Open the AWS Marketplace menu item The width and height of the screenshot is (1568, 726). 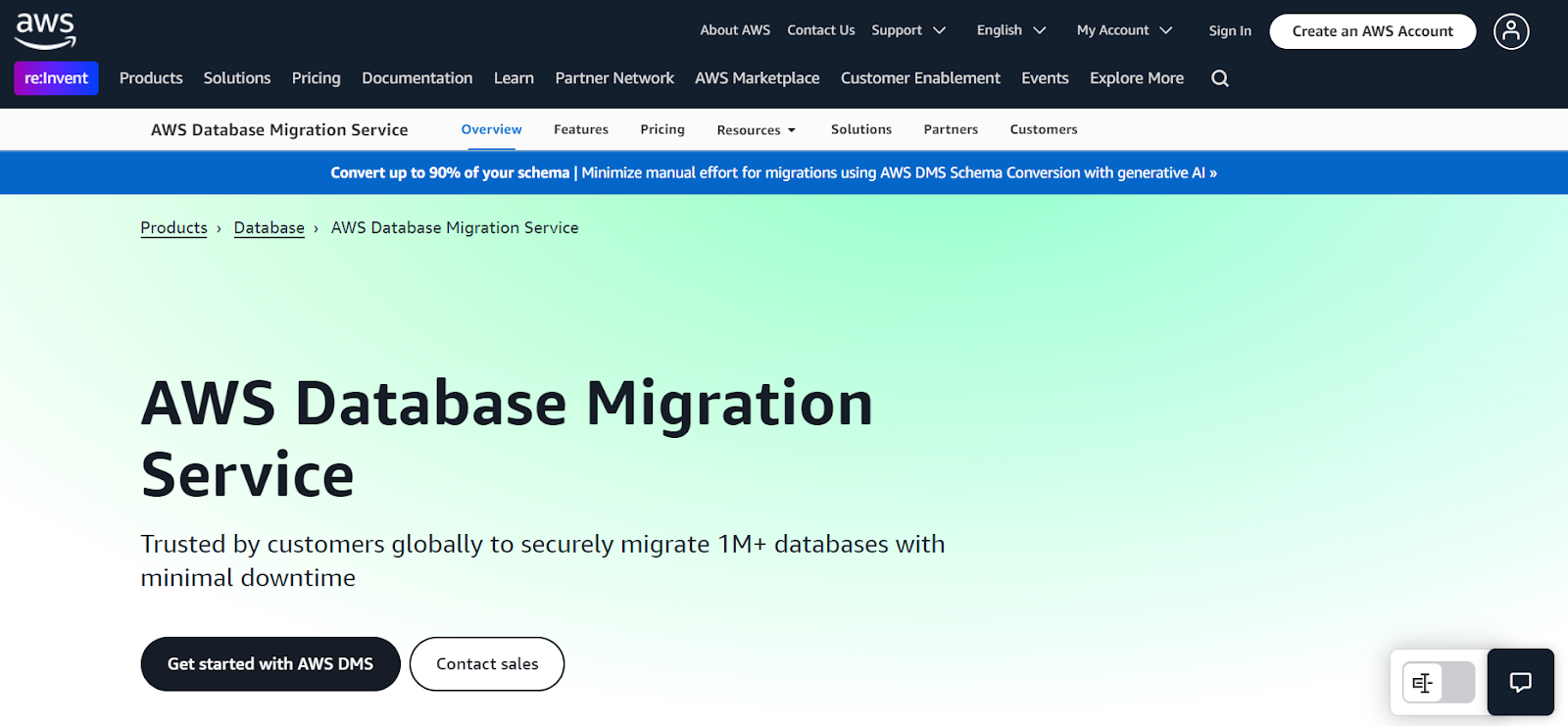(757, 78)
